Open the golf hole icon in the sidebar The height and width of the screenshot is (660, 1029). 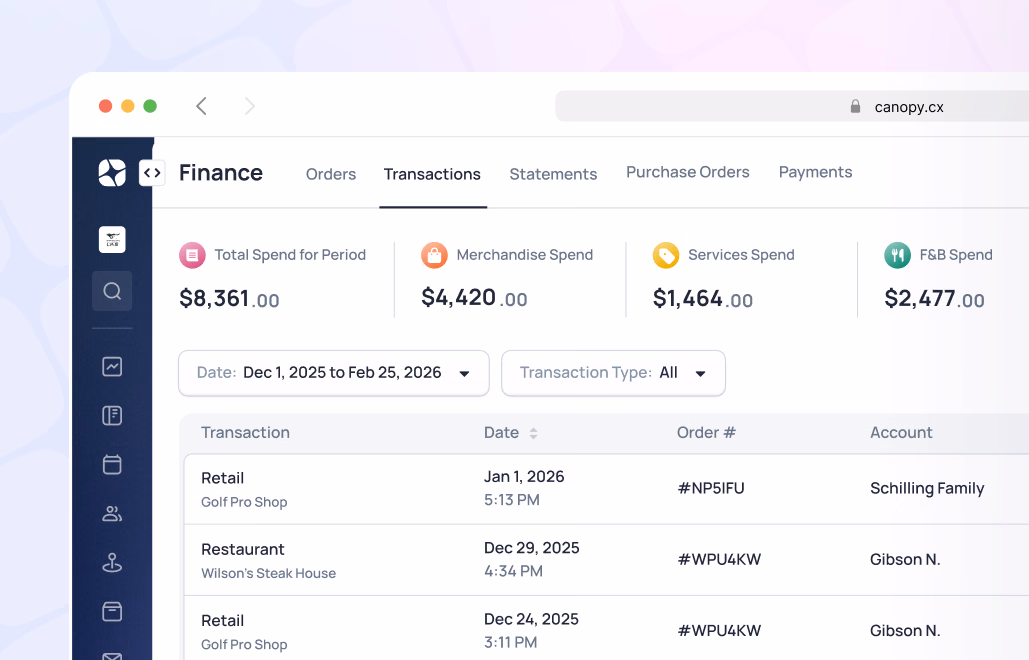112,563
